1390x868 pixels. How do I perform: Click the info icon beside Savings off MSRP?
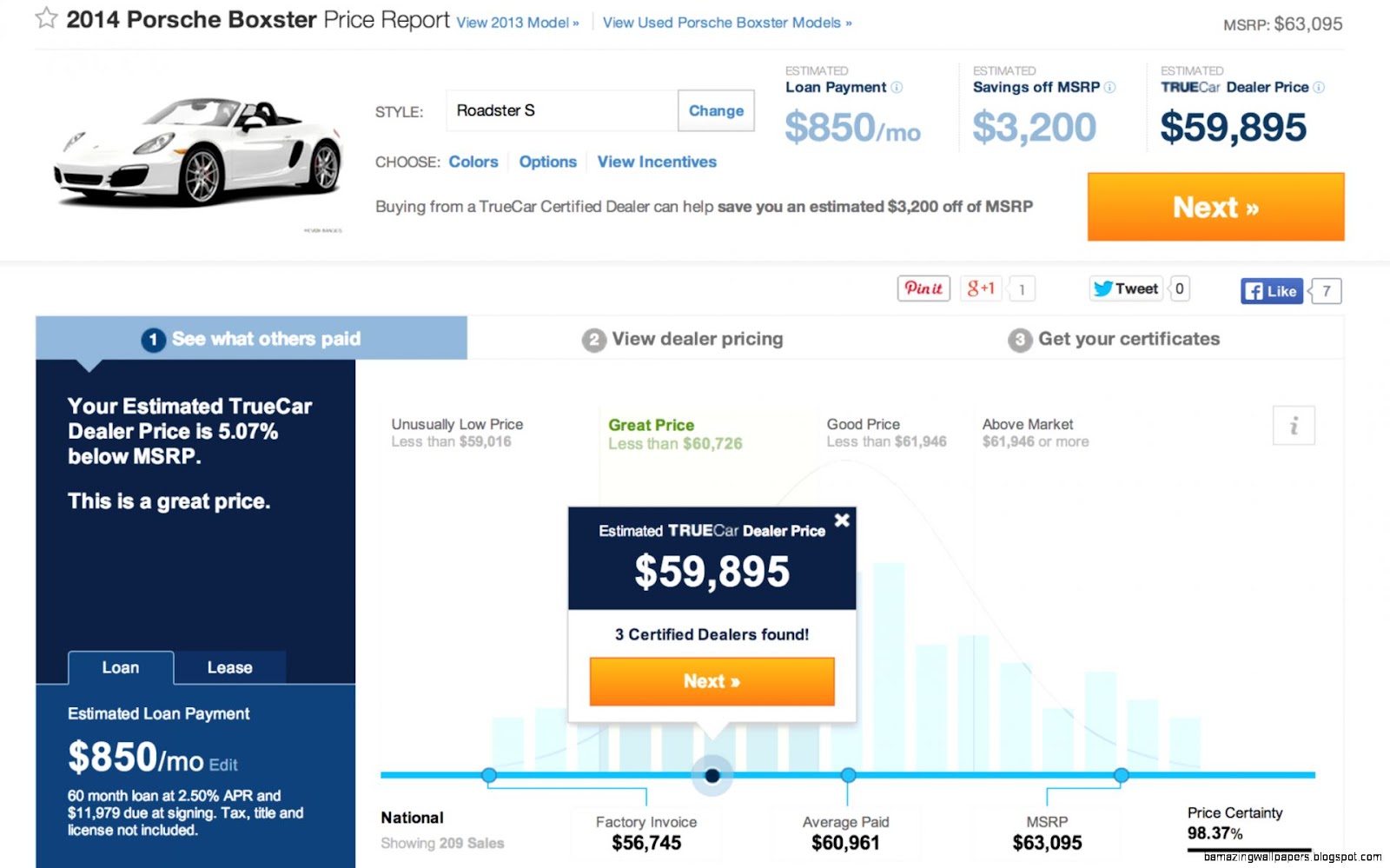coord(1110,87)
